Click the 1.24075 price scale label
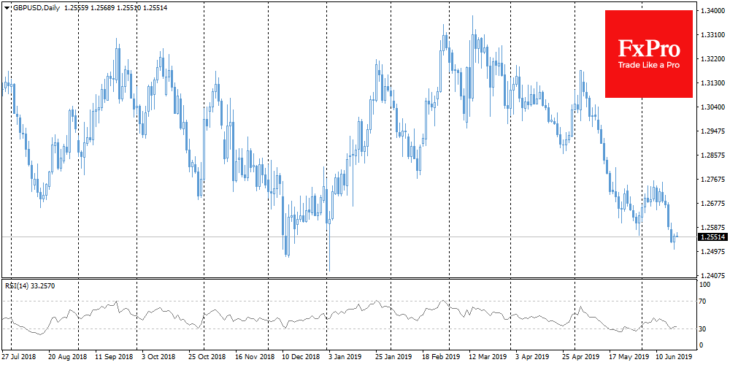 coord(711,276)
